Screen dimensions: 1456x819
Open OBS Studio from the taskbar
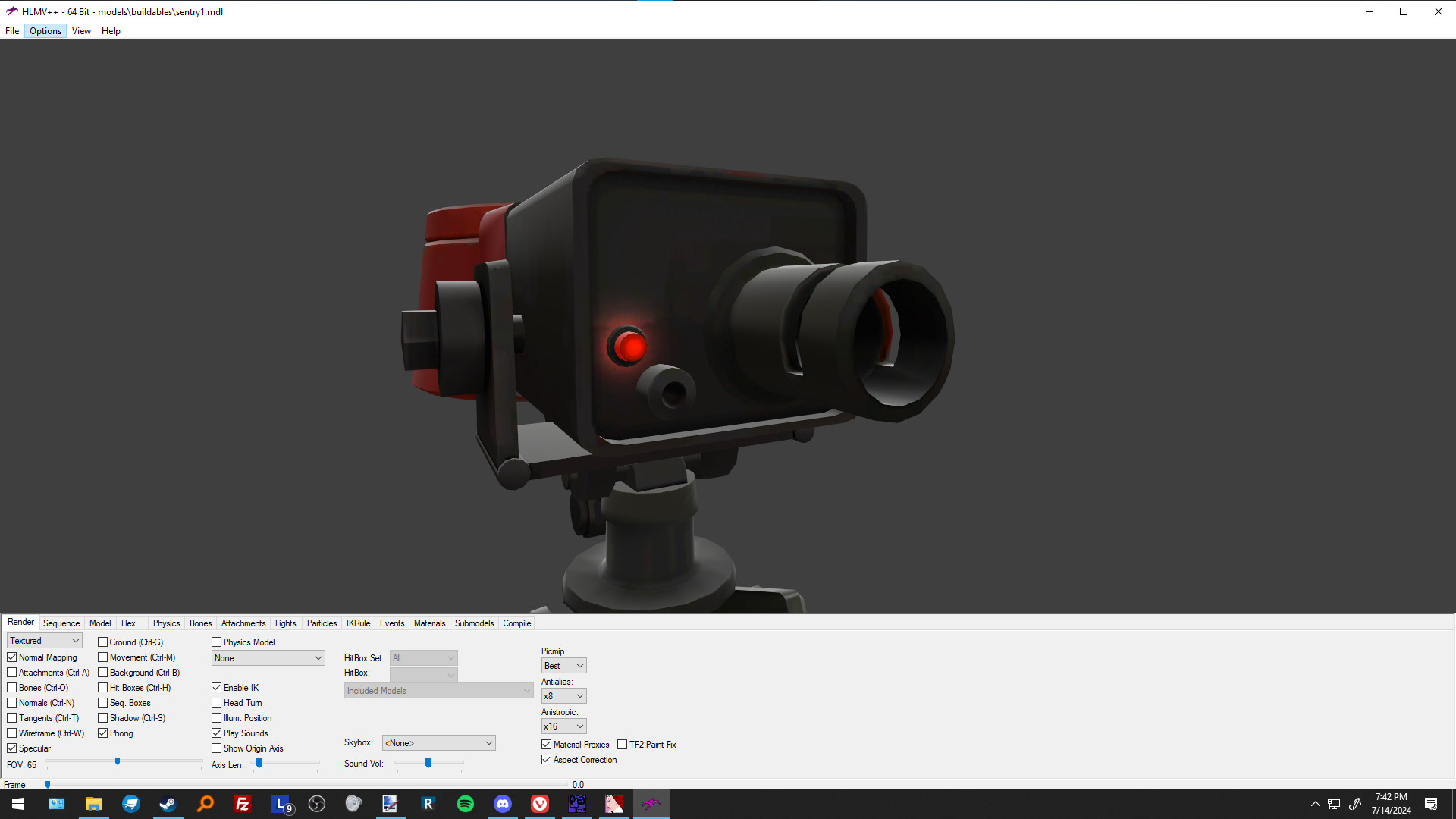tap(317, 804)
